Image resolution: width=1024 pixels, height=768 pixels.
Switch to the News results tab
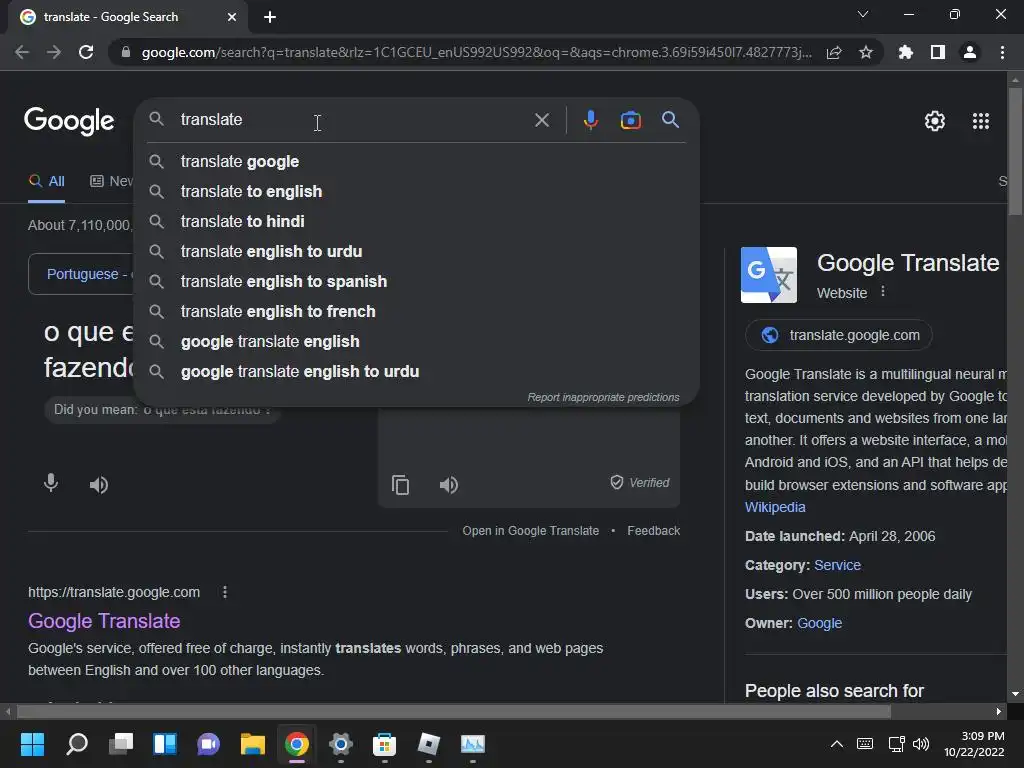point(111,182)
